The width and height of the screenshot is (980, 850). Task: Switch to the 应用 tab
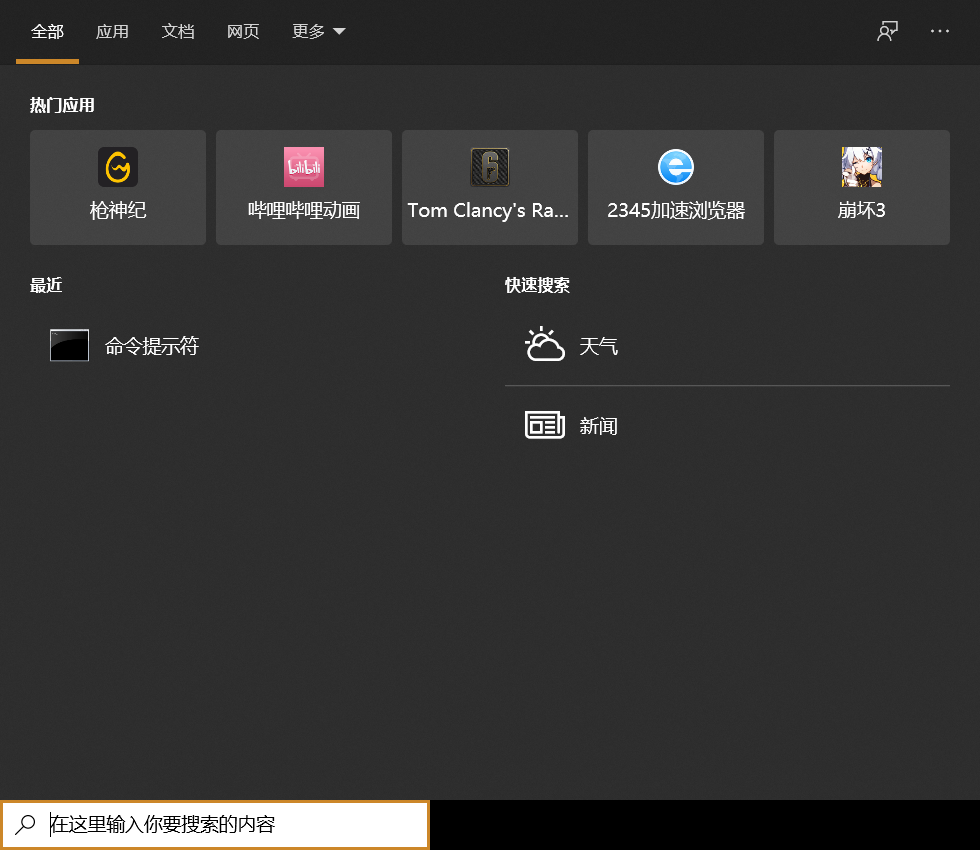112,31
